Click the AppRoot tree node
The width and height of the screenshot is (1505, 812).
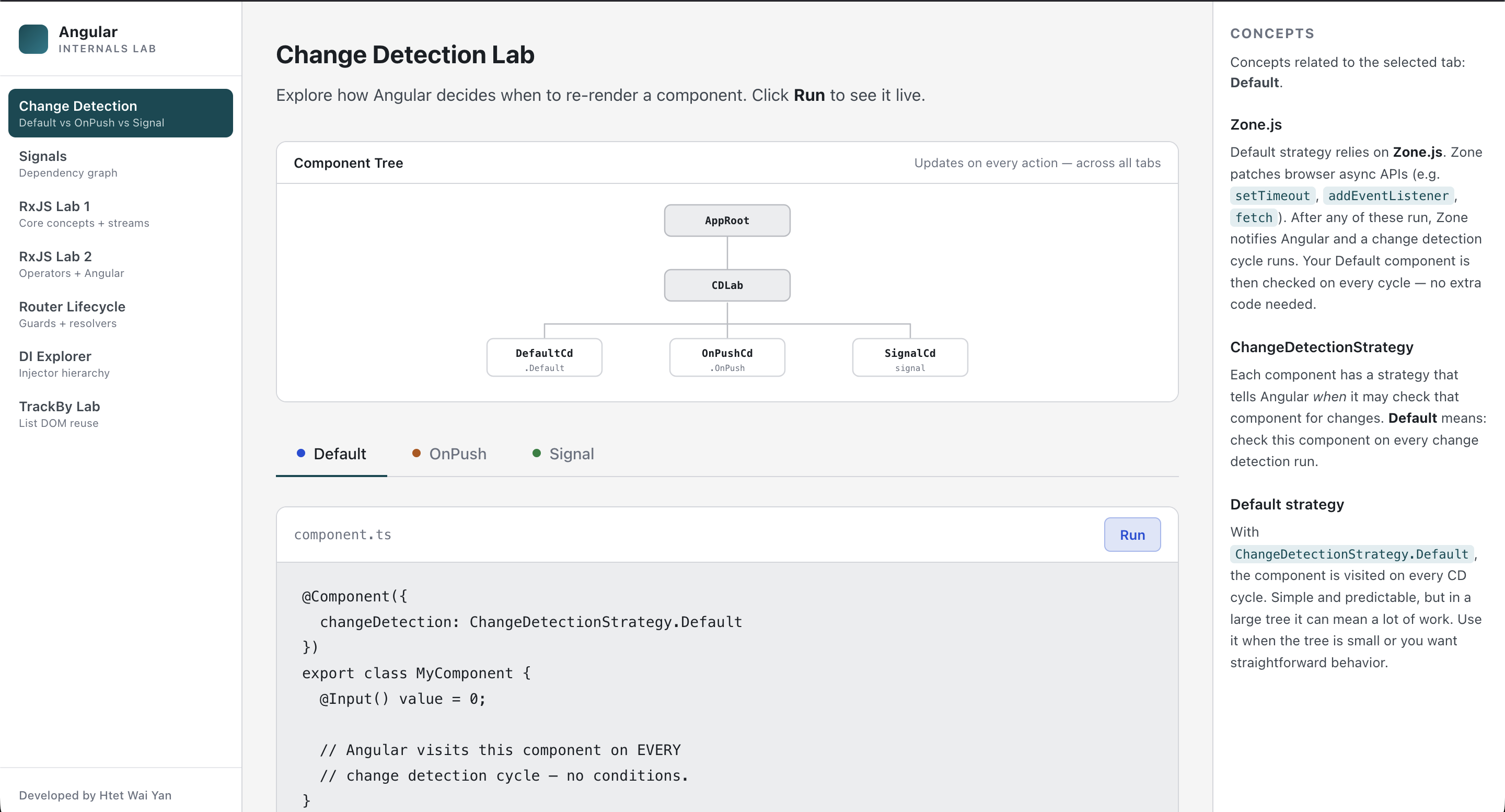(x=727, y=220)
